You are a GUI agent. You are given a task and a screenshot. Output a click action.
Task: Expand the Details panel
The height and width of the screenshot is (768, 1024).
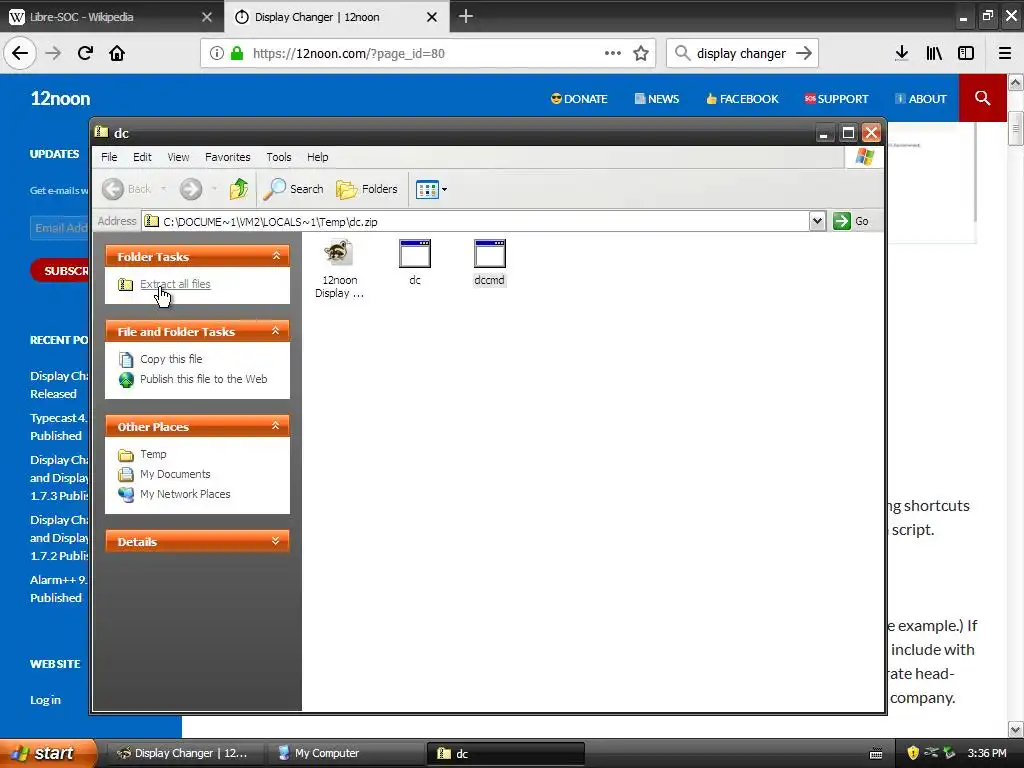pyautogui.click(x=276, y=541)
